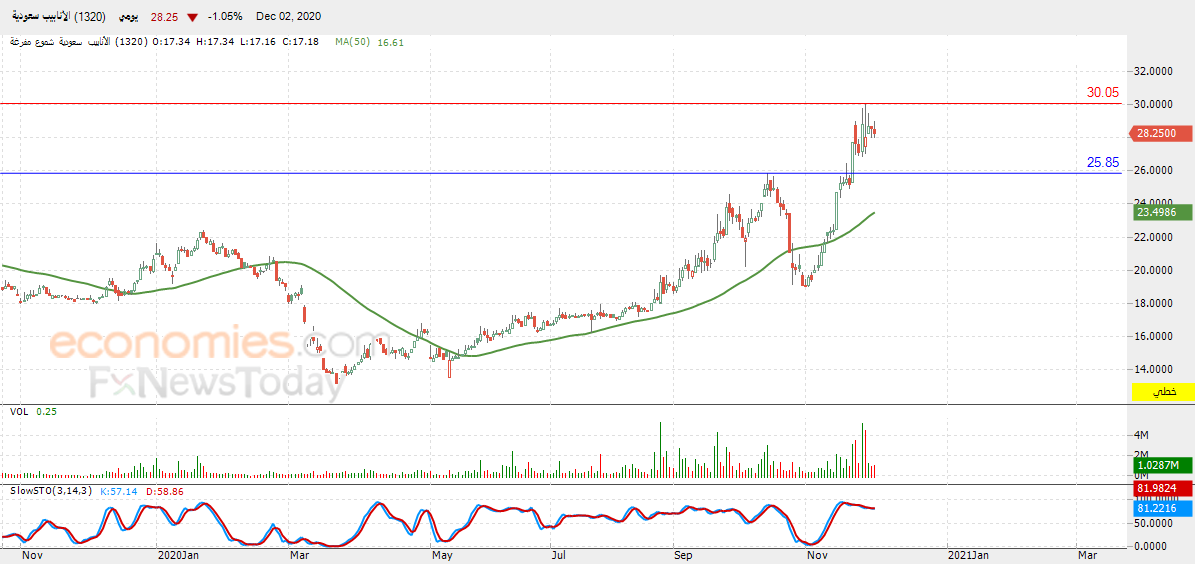
Task: Click the 26.0000 price axis label
Action: pos(1155,171)
